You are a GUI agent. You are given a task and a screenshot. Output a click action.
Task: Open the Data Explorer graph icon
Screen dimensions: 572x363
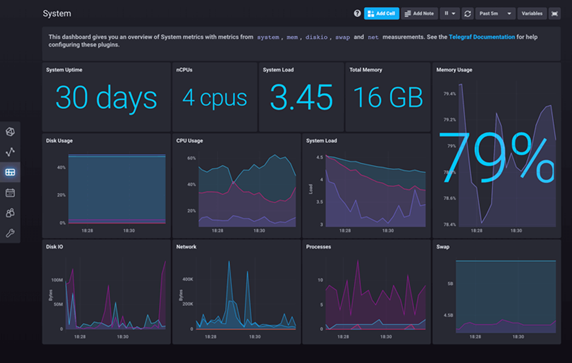click(x=10, y=152)
